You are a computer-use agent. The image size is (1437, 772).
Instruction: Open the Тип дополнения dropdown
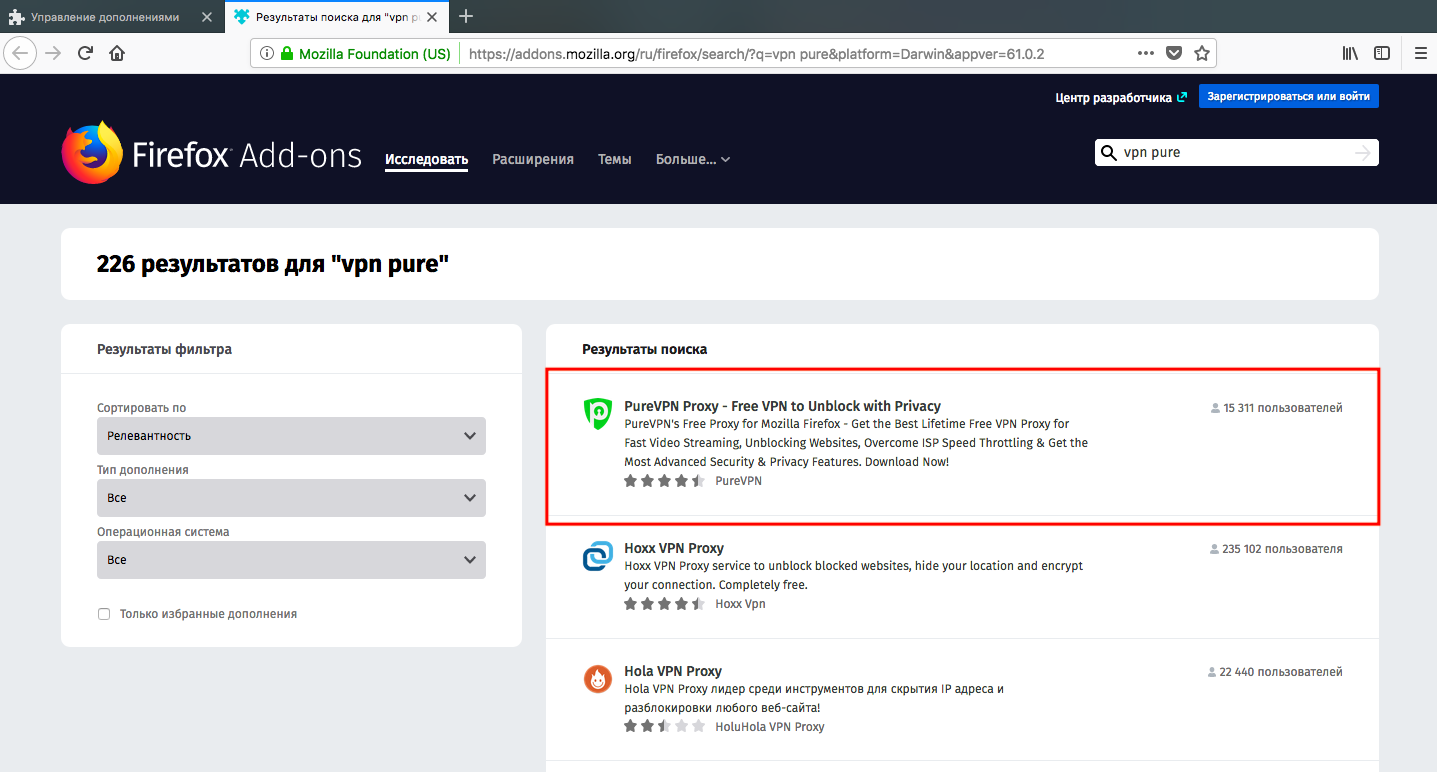(291, 498)
